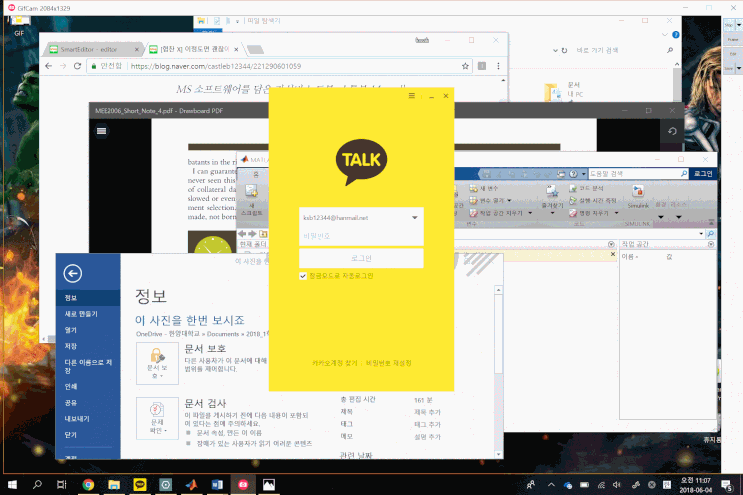Open the KakaoTalk login window menu icon
The image size is (743, 495).
pyautogui.click(x=412, y=96)
